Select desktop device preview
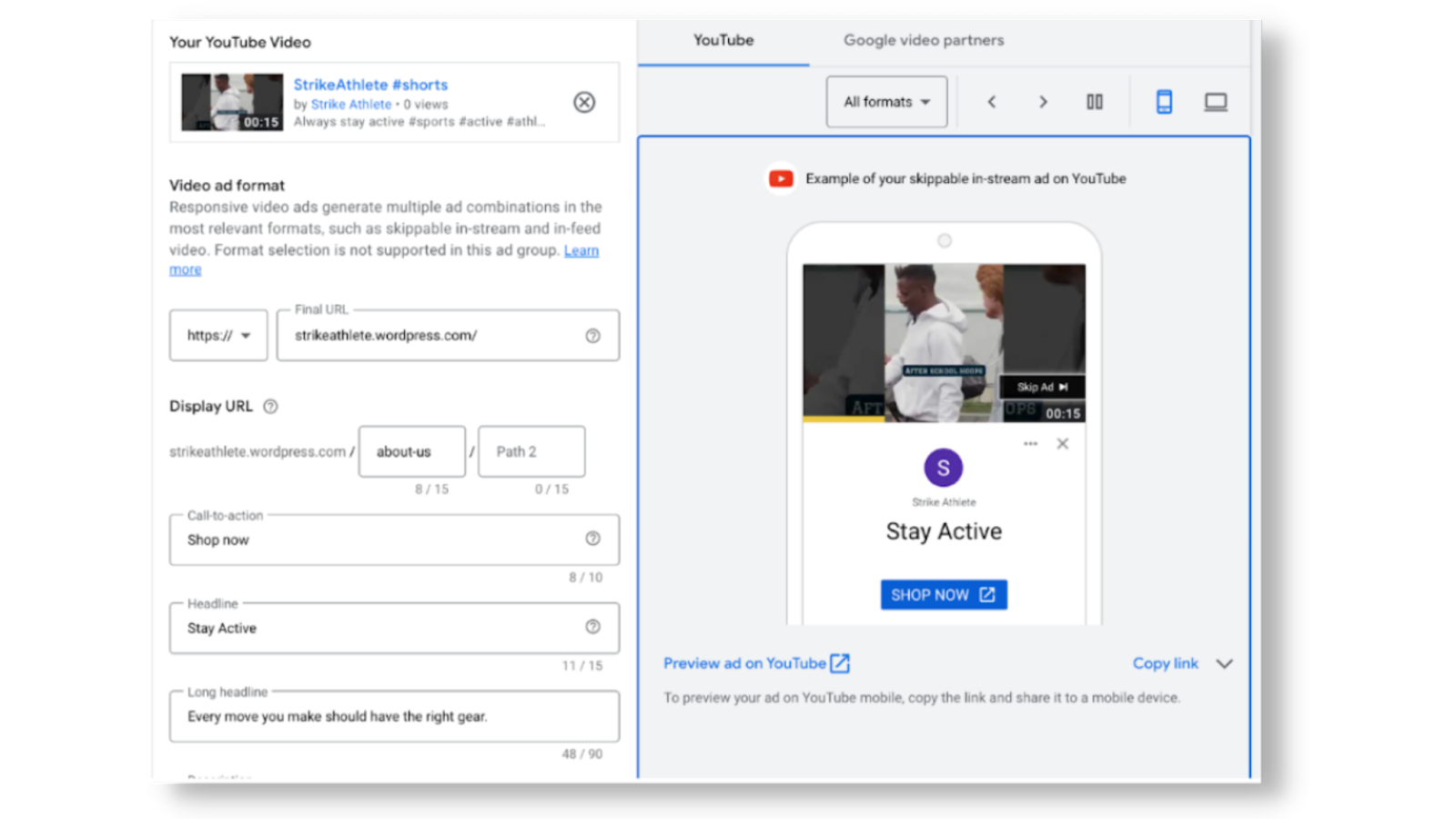The height and width of the screenshot is (819, 1456). click(1216, 102)
